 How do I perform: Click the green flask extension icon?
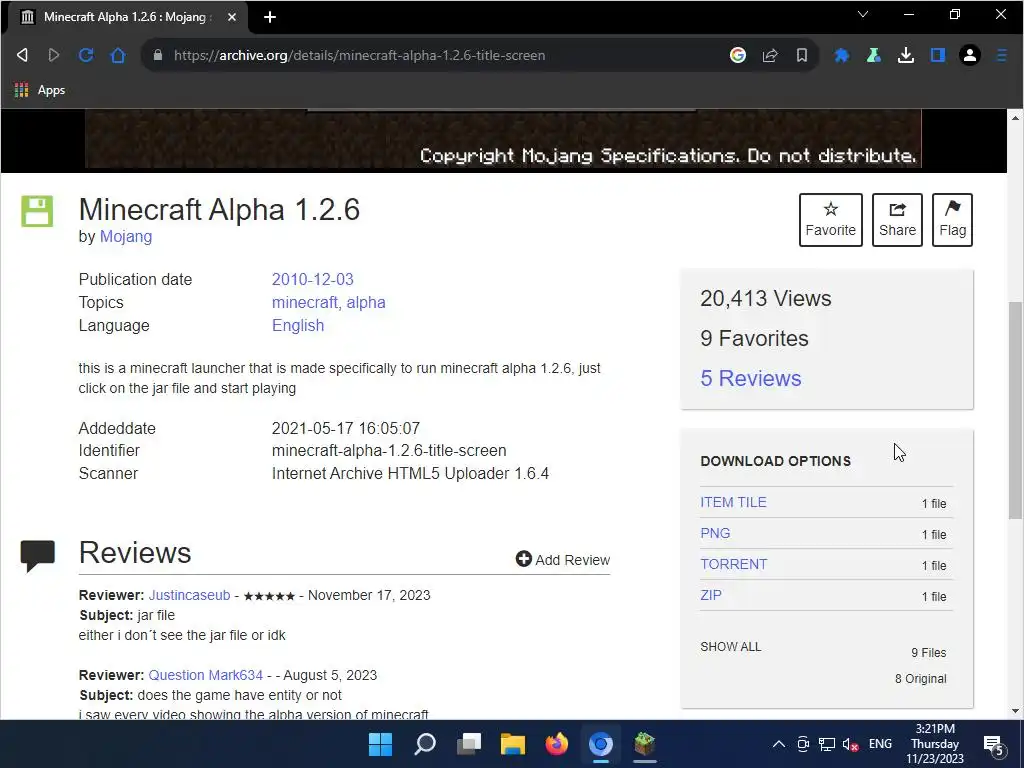[x=874, y=56]
